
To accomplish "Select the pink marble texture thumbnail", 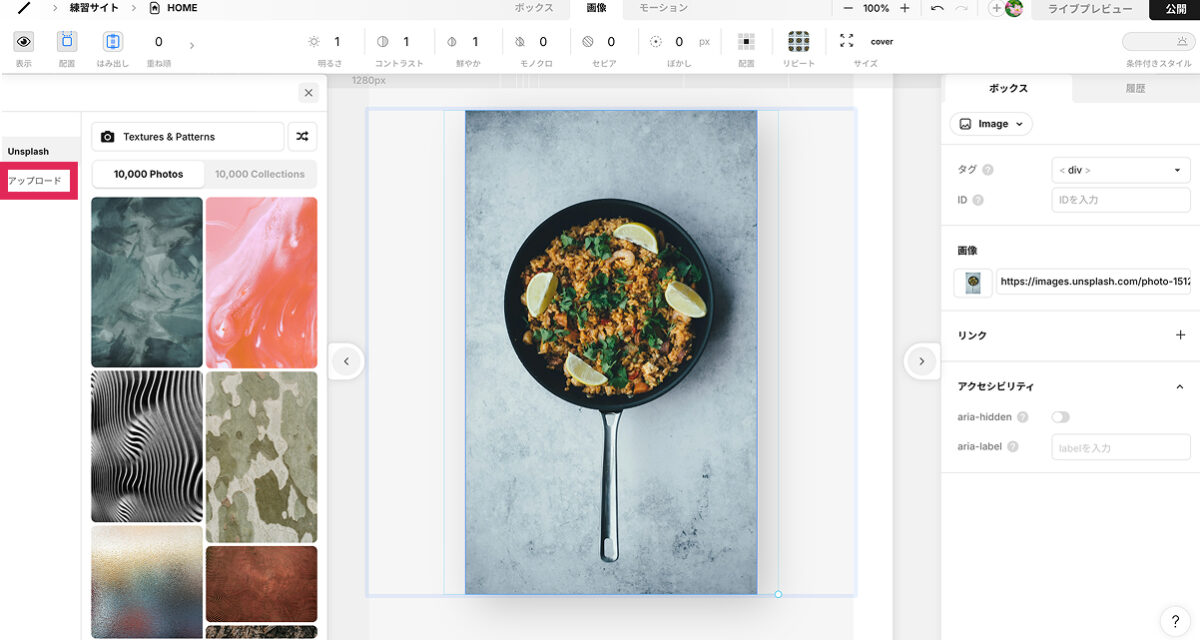I will point(261,282).
